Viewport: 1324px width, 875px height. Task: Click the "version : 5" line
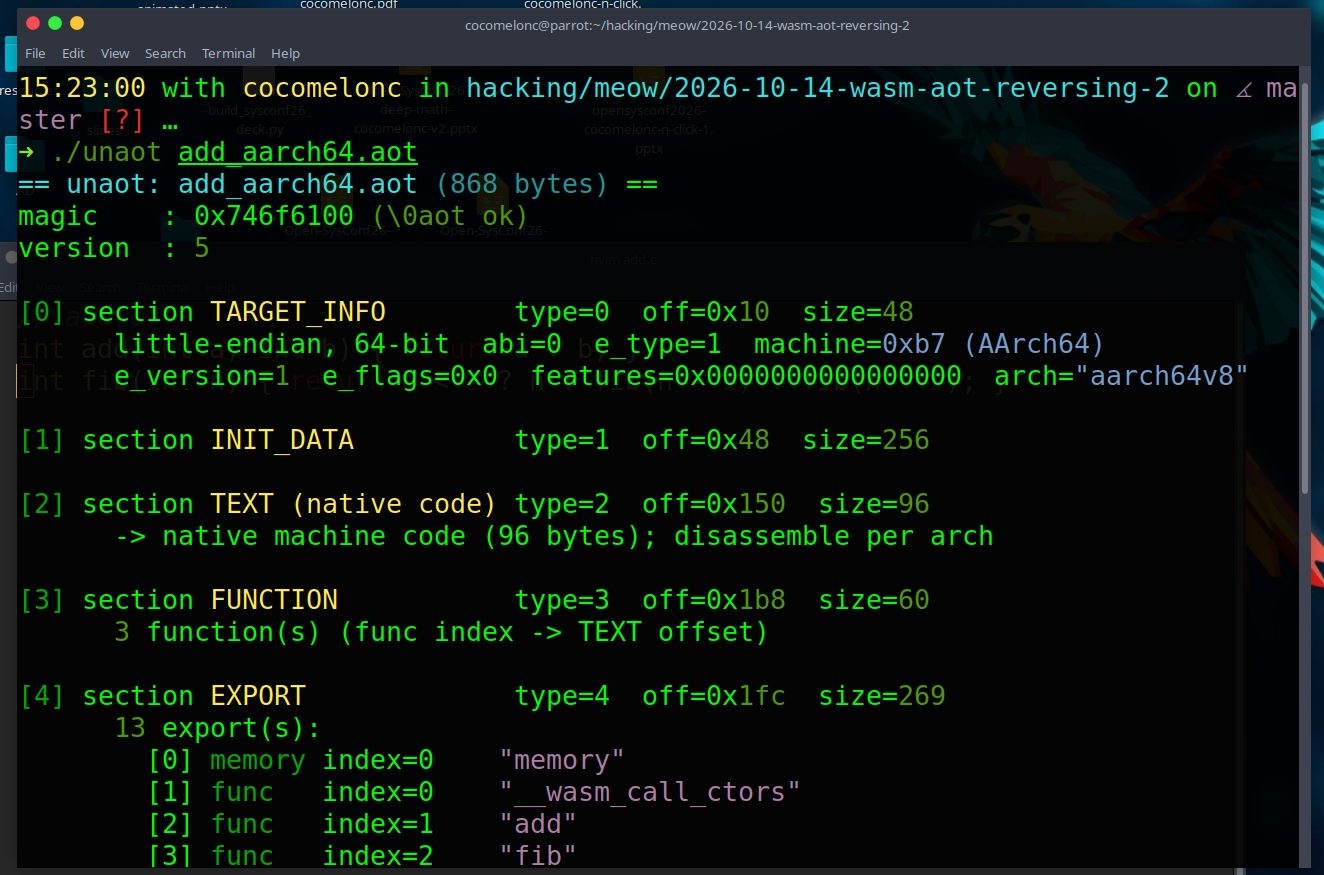point(114,249)
